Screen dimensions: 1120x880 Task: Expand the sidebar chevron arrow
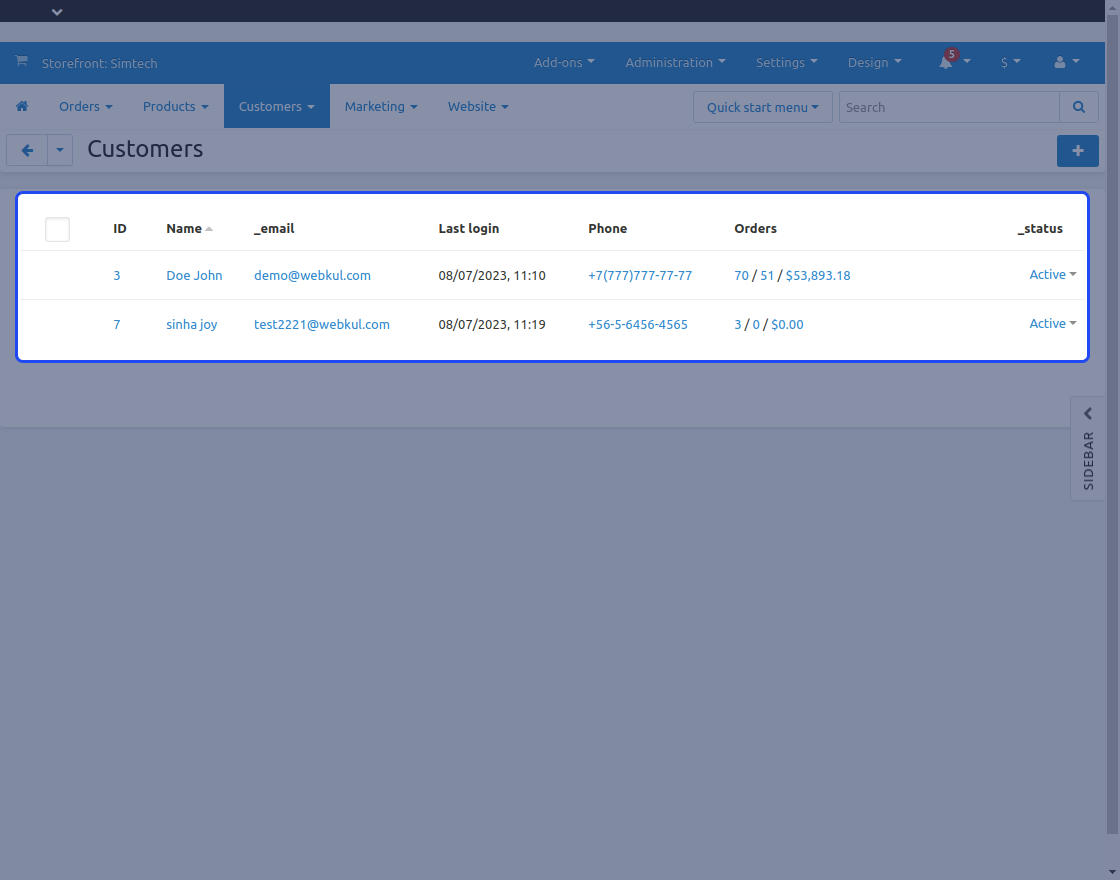[x=1088, y=414]
